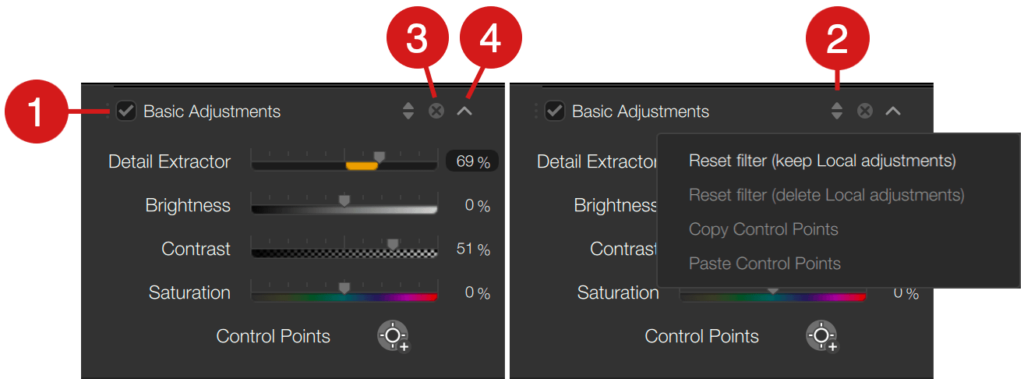Screen dimensions: 1024x379
Task: Click the X icon in right panel header
Action: pyautogui.click(x=865, y=111)
